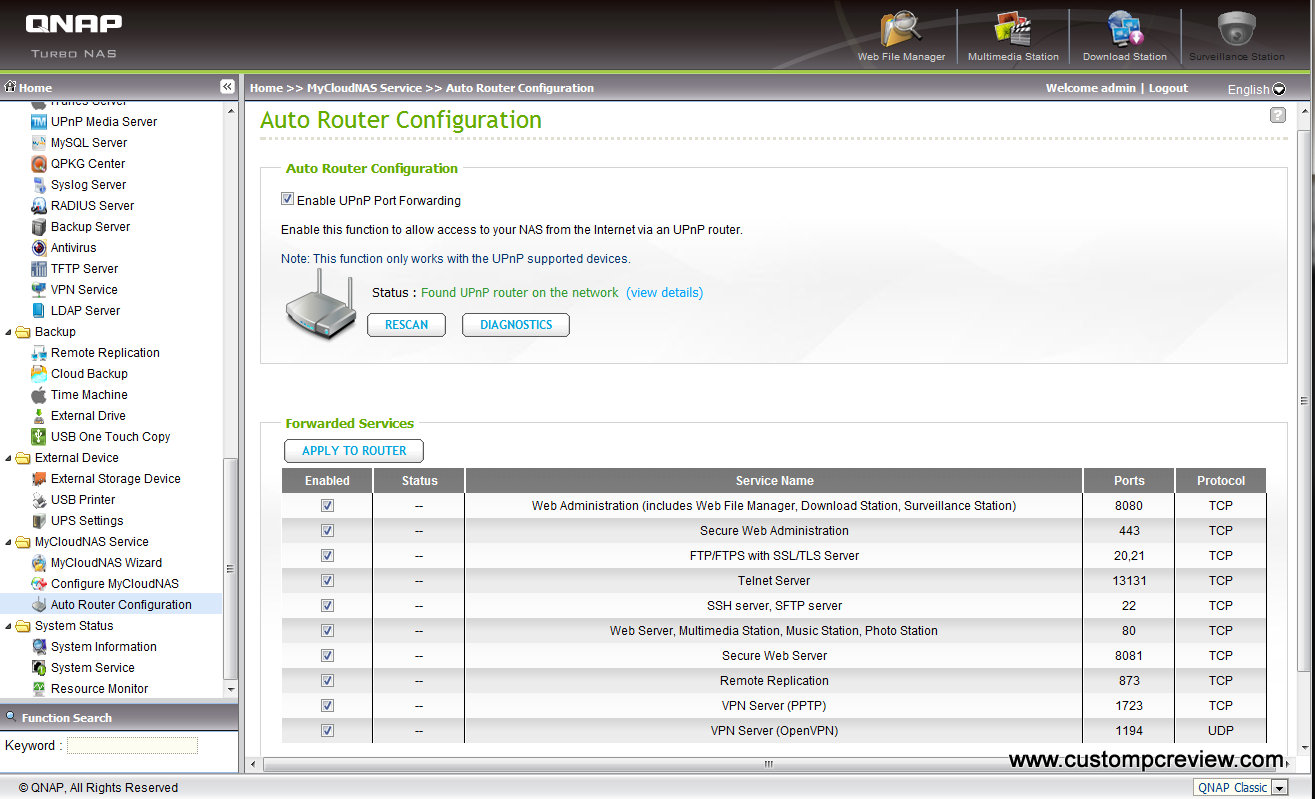Click the DIAGNOSTICS button

click(516, 325)
